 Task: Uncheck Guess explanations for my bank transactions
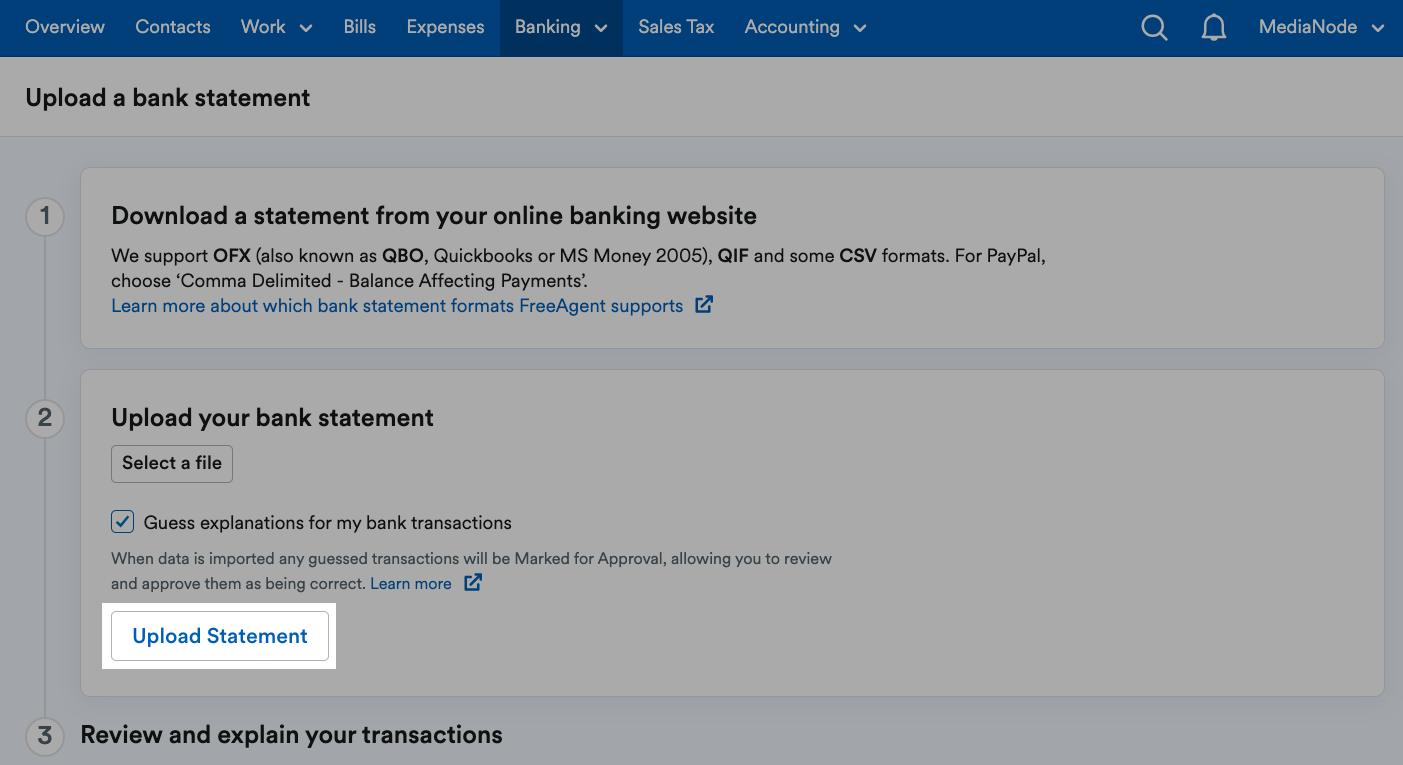122,521
